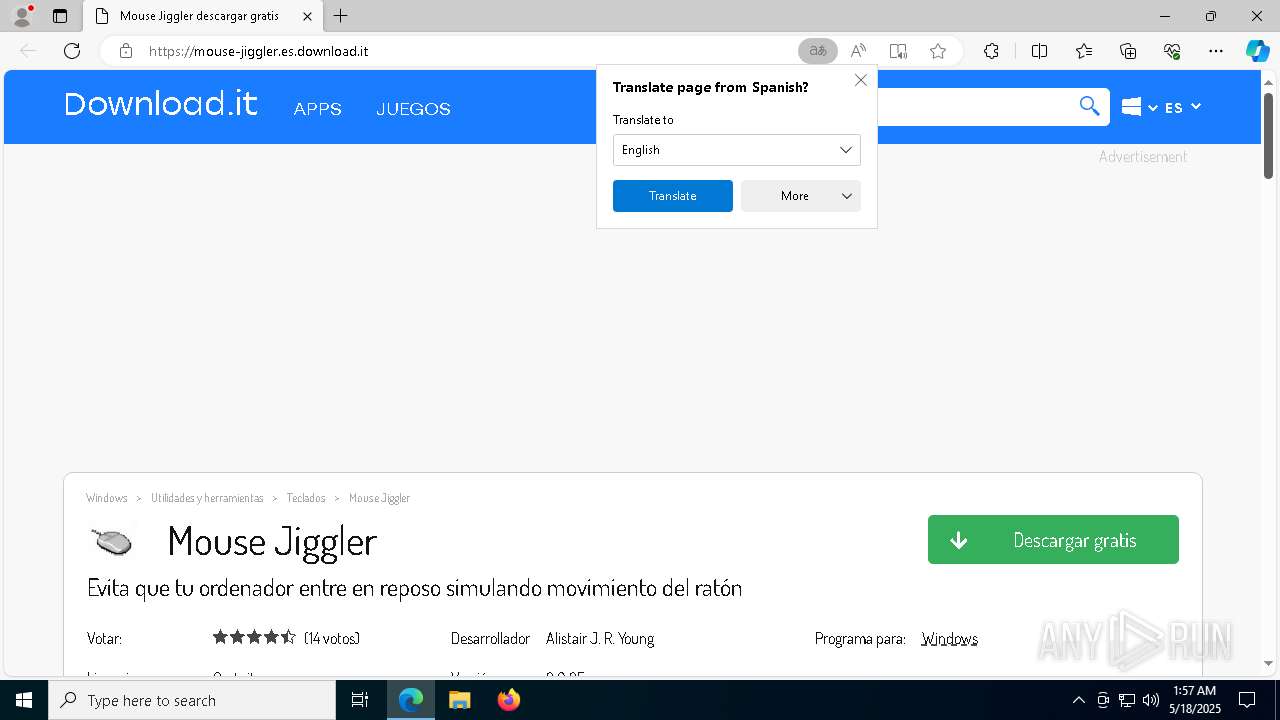This screenshot has height=720, width=1280.
Task: Click the translate icon in address bar
Action: click(818, 51)
